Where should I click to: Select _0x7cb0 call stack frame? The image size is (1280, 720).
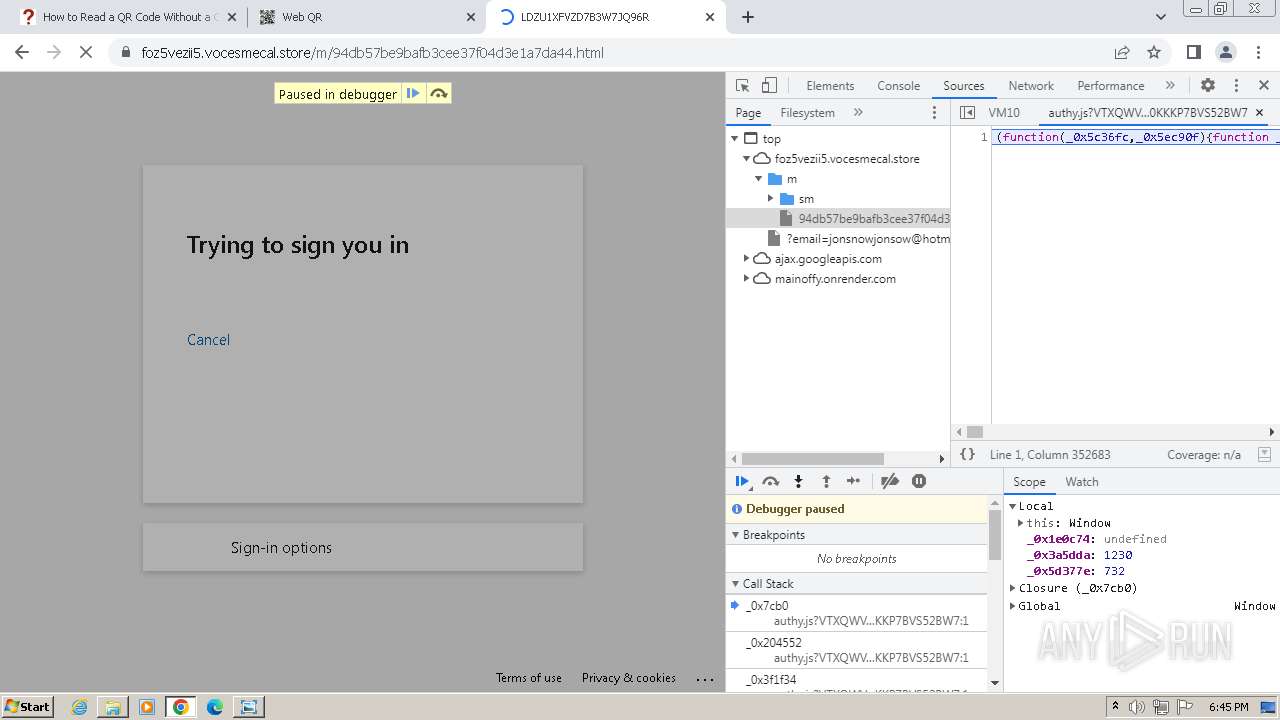[857, 613]
